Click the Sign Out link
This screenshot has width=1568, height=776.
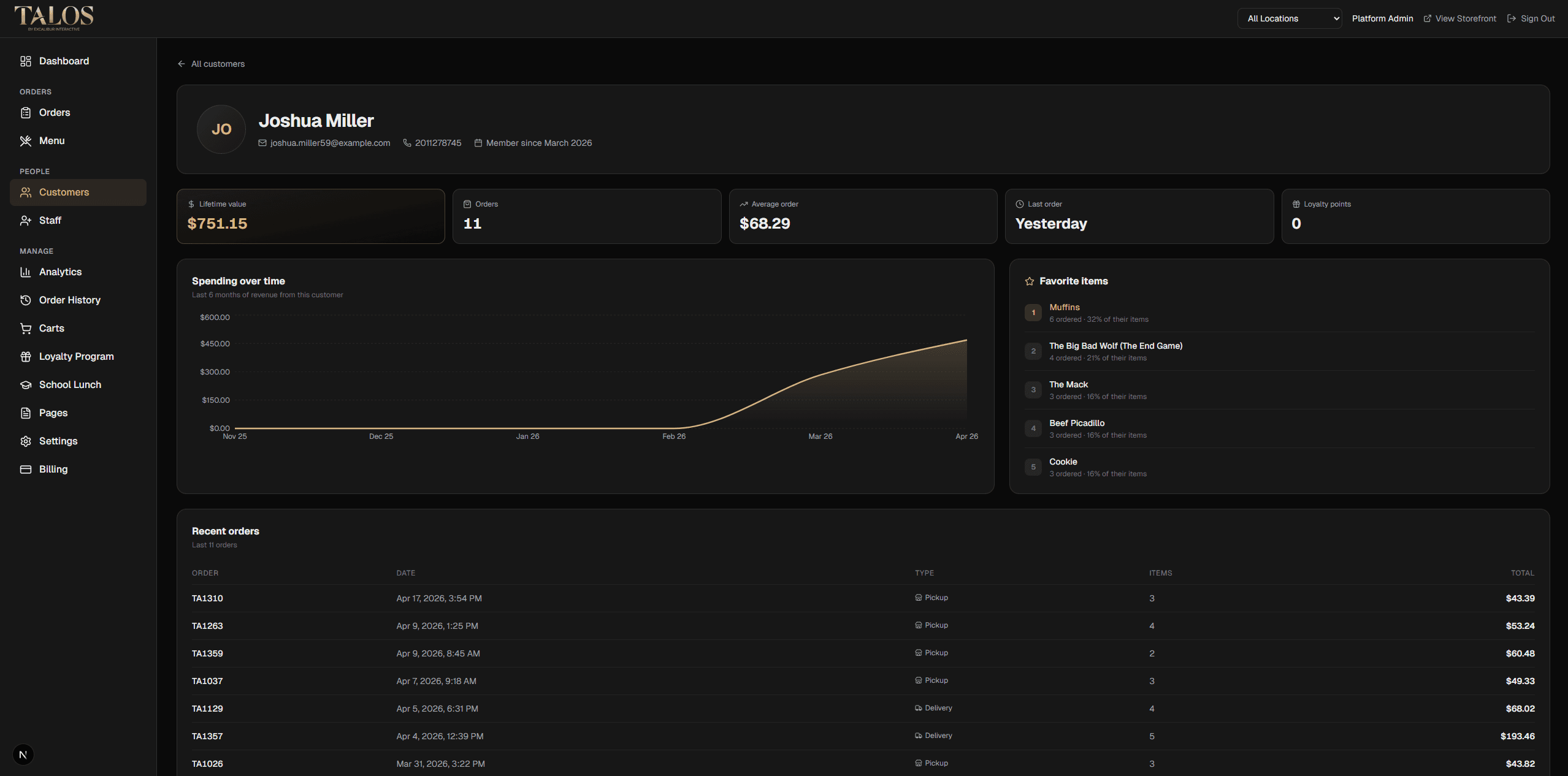[1531, 18]
